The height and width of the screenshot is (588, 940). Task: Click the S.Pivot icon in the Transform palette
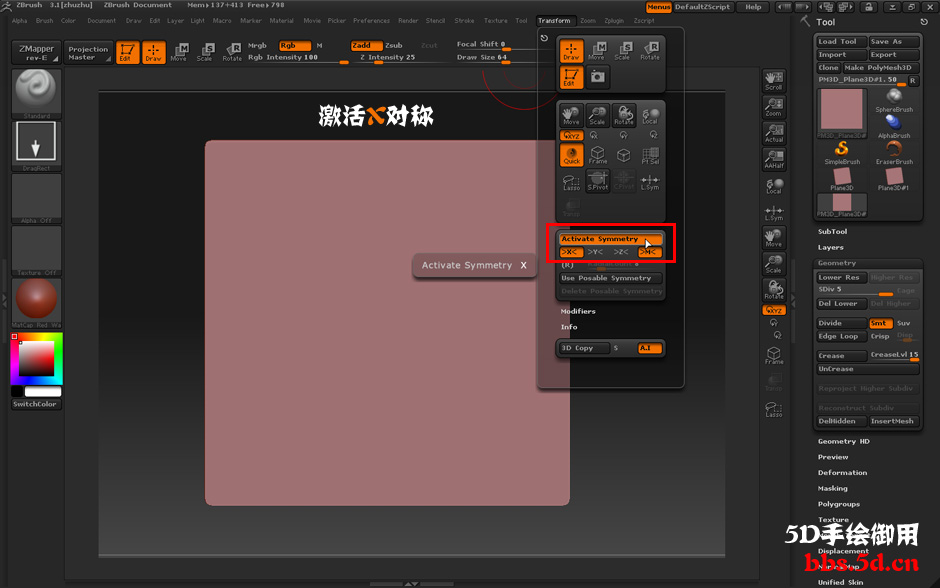pos(598,181)
